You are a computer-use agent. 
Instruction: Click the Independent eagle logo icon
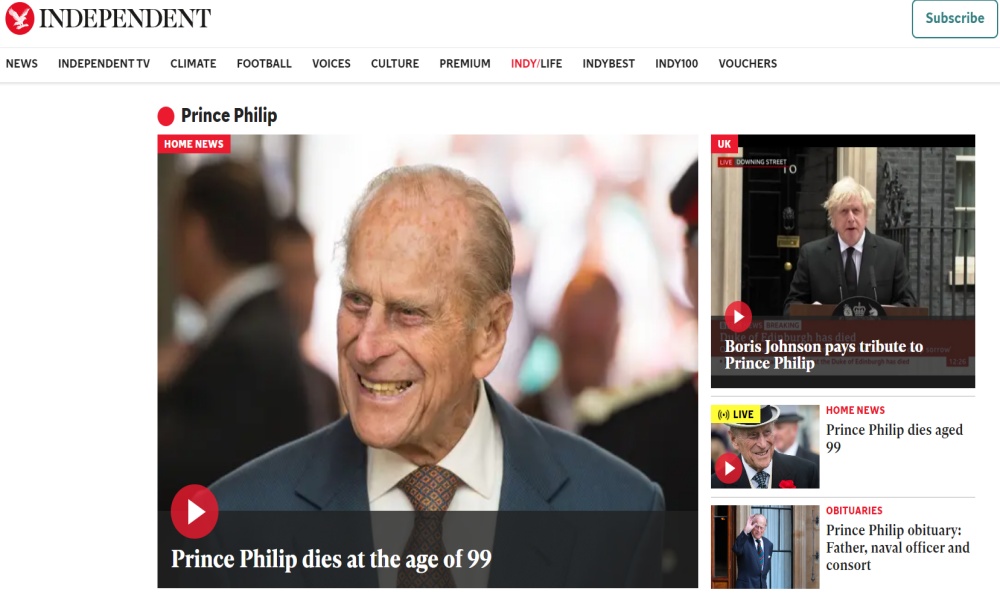click(x=19, y=18)
